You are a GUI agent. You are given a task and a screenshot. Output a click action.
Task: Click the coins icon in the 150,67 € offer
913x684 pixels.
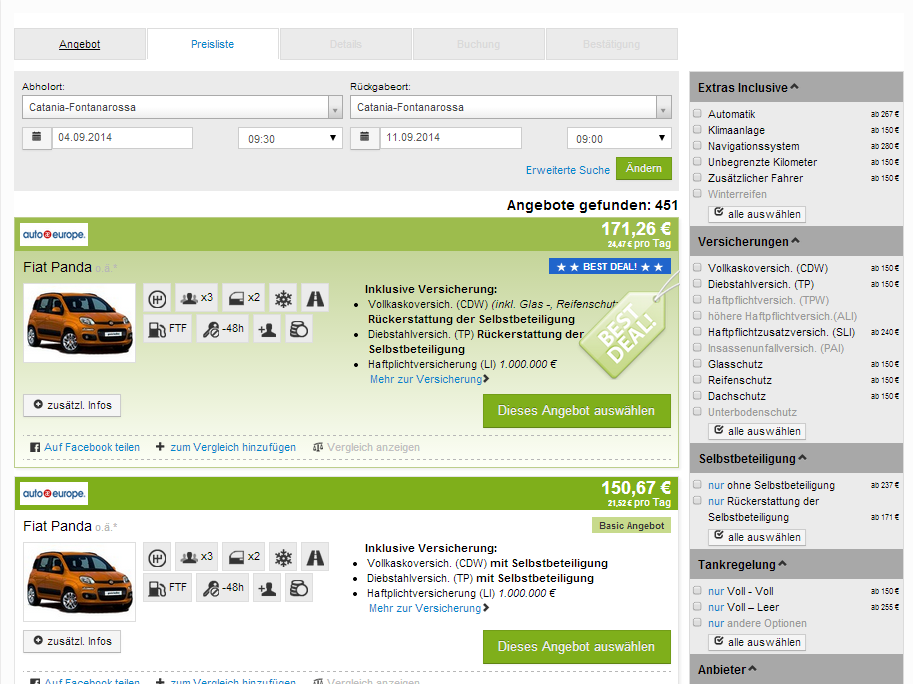pos(299,588)
